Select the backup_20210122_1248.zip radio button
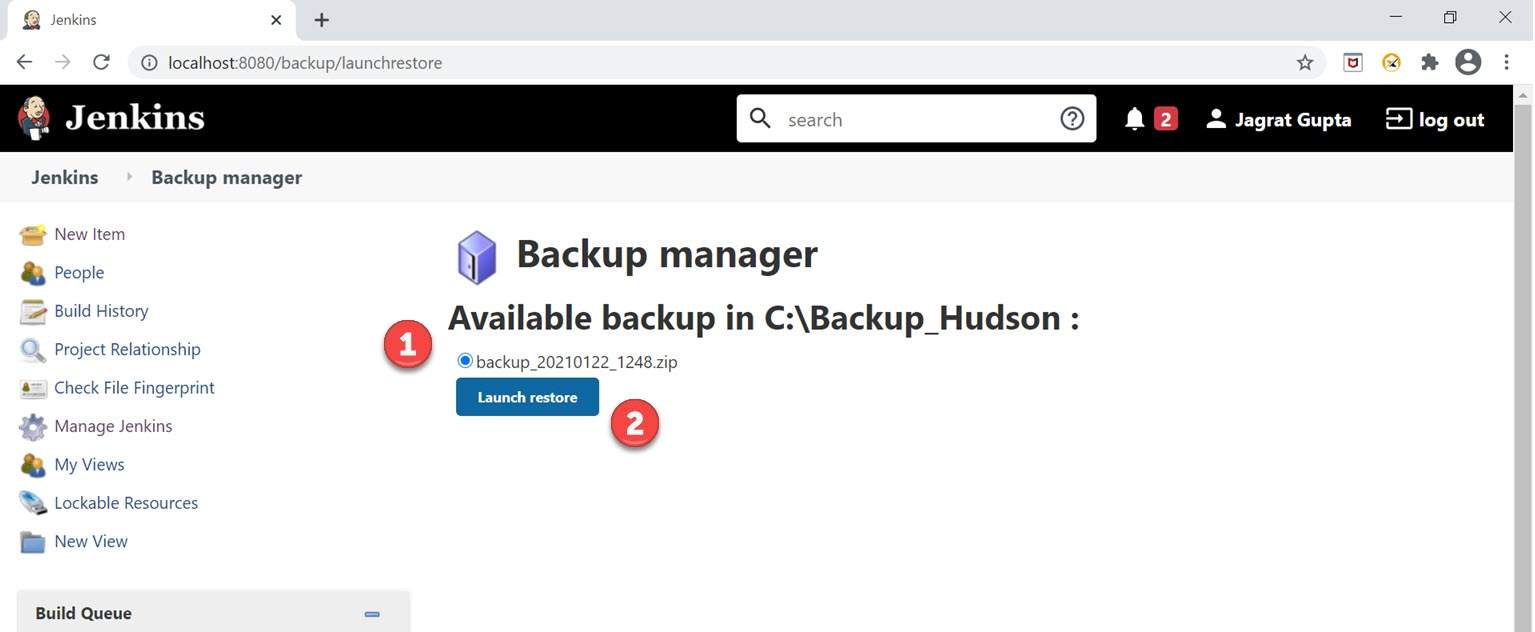1535x632 pixels. (465, 361)
